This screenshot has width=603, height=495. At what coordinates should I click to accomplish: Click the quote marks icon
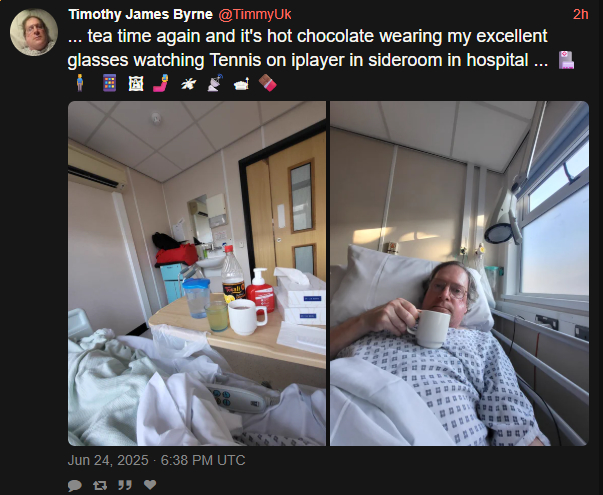(125, 485)
